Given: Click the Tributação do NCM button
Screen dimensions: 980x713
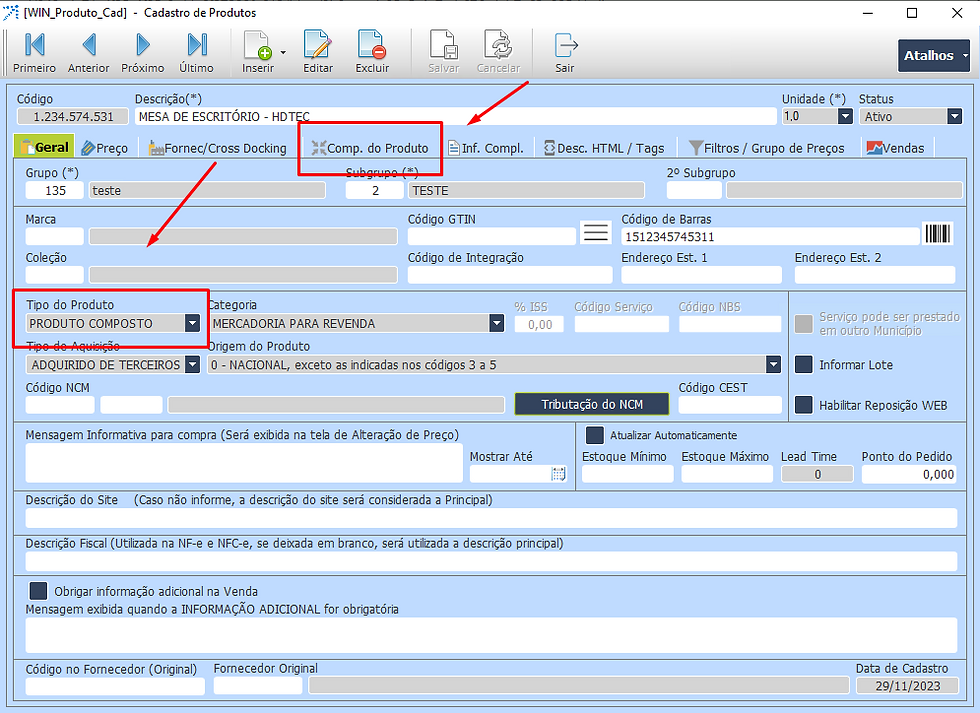Looking at the screenshot, I should (x=591, y=404).
